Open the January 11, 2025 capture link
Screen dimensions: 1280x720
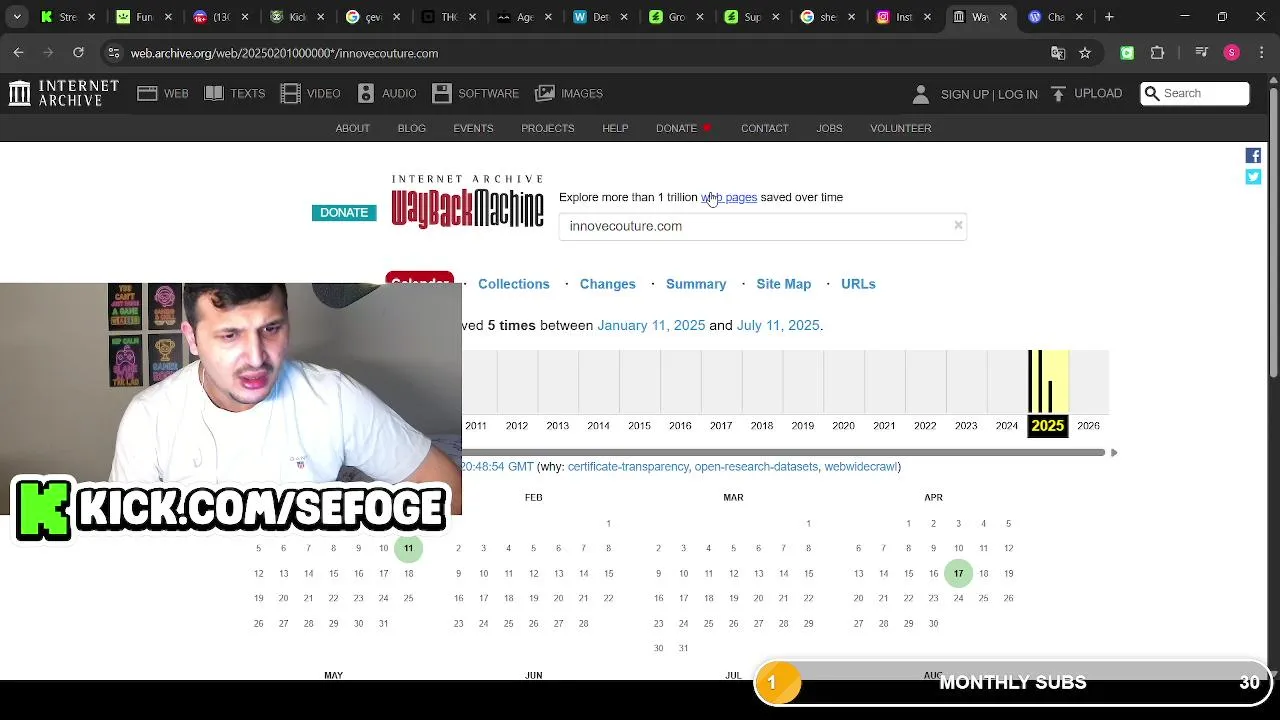tap(651, 326)
